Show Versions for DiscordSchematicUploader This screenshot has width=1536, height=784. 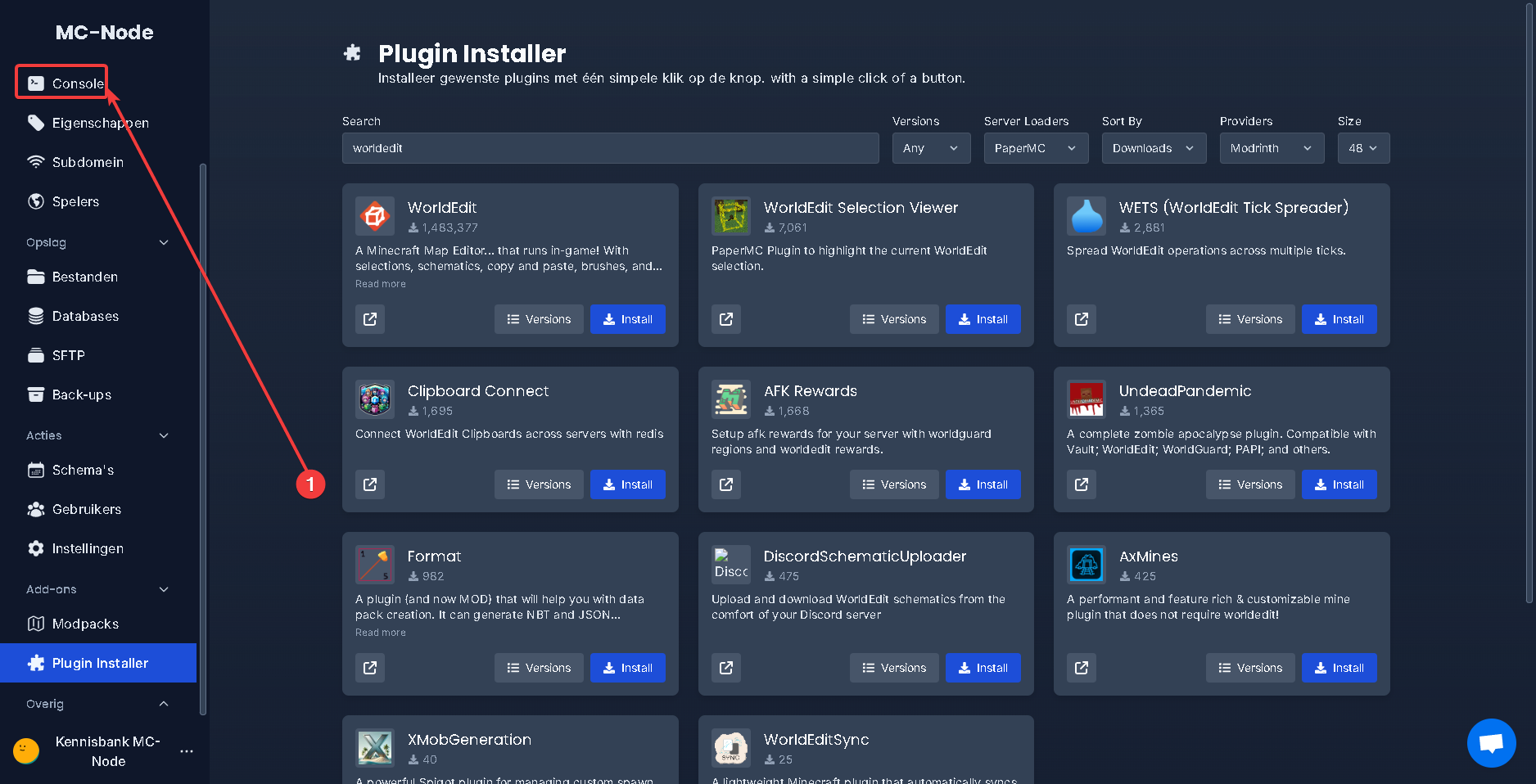tap(894, 668)
